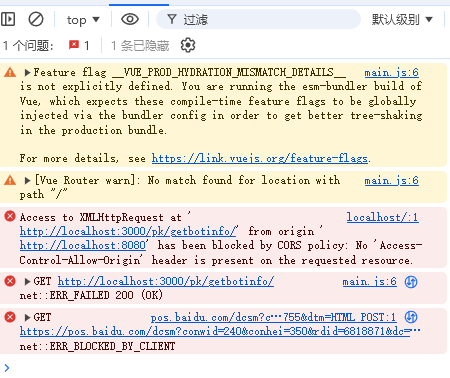Expand the GET getbotinfo failed request
This screenshot has height=378, width=450.
(27, 281)
